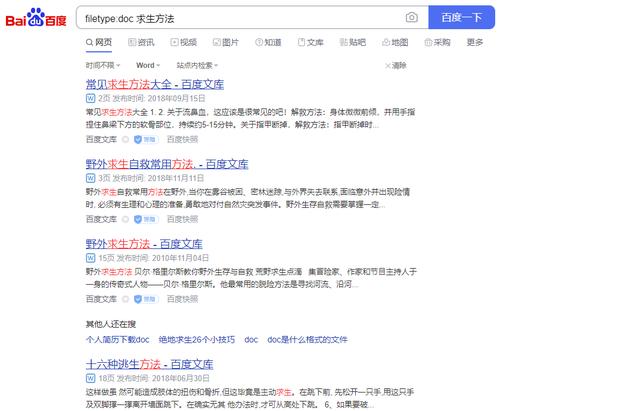Image resolution: width=640 pixels, height=411 pixels.
Task: Open result 野外求生方法 - 百度文库
Action: pos(144,244)
